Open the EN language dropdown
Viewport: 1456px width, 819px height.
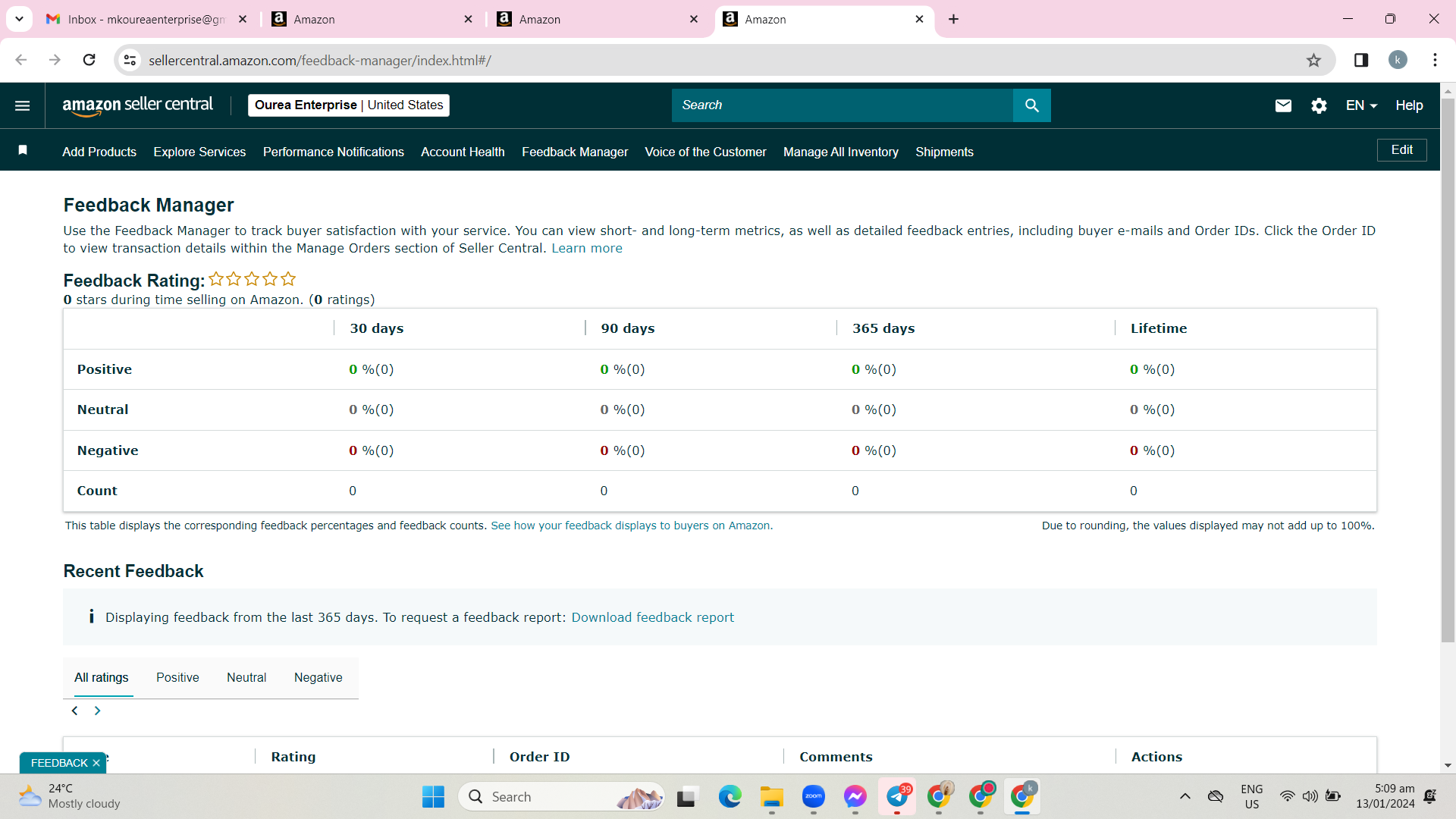1361,105
